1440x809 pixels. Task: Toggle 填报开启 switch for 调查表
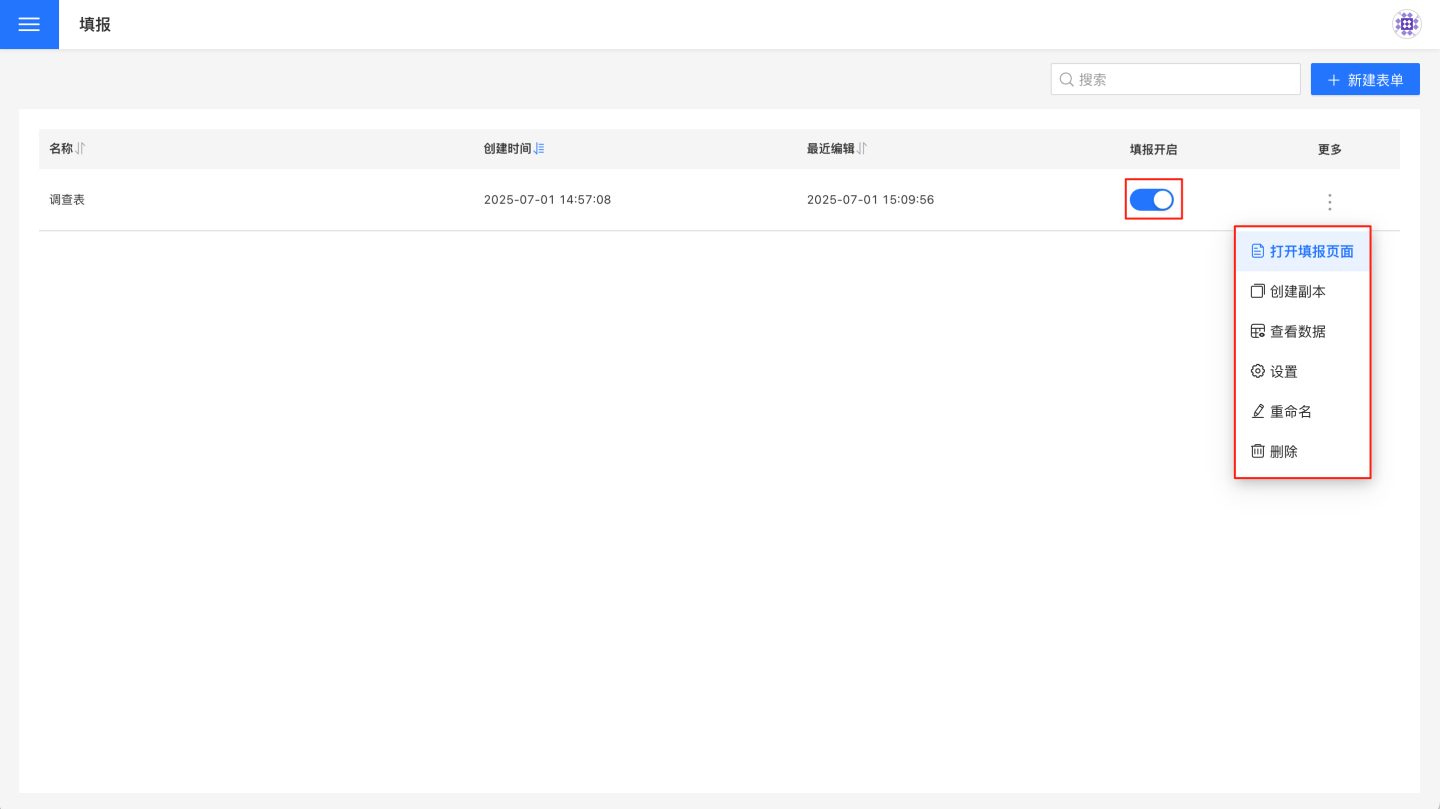(x=1152, y=200)
